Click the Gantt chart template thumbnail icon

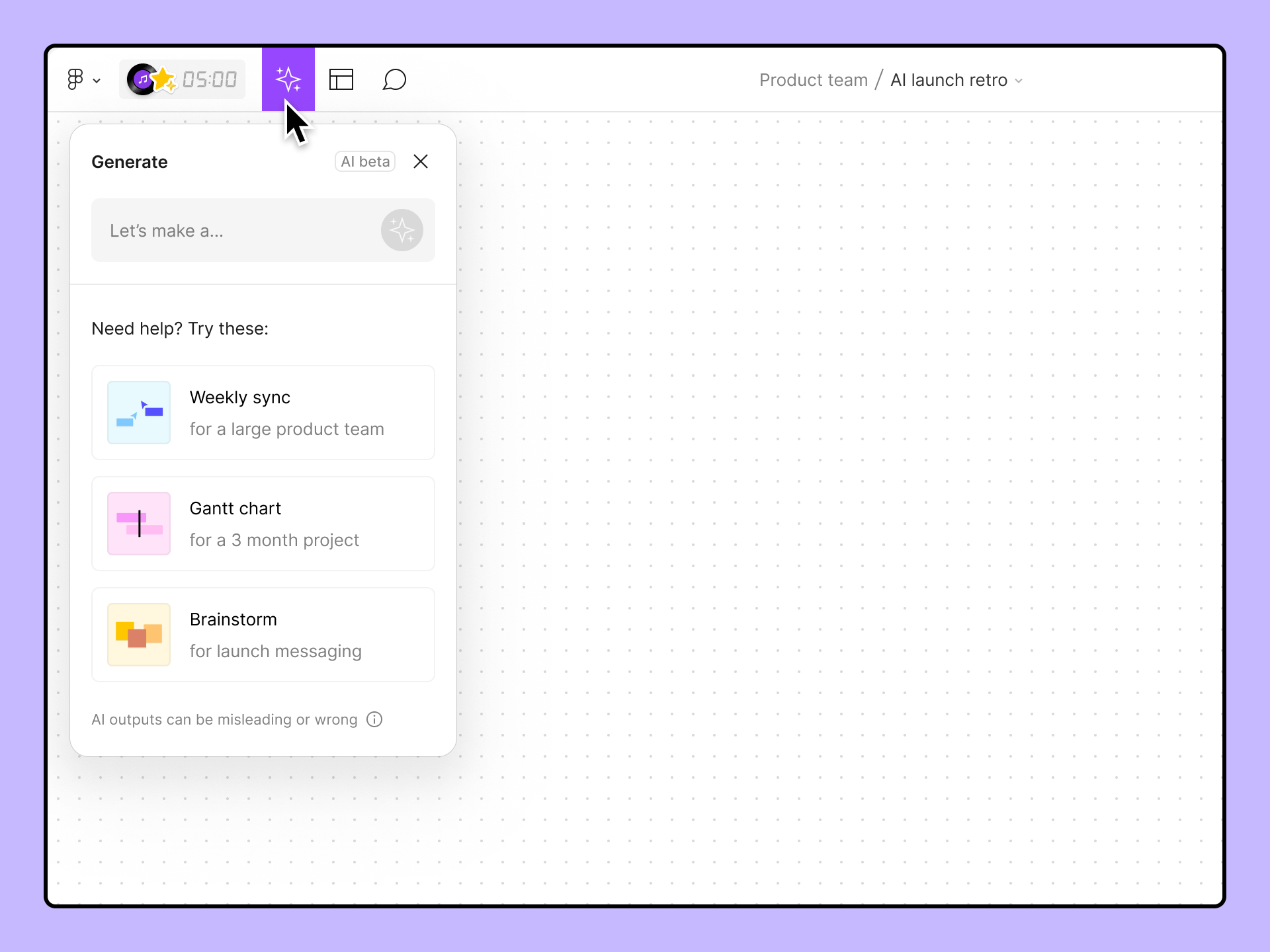click(139, 524)
